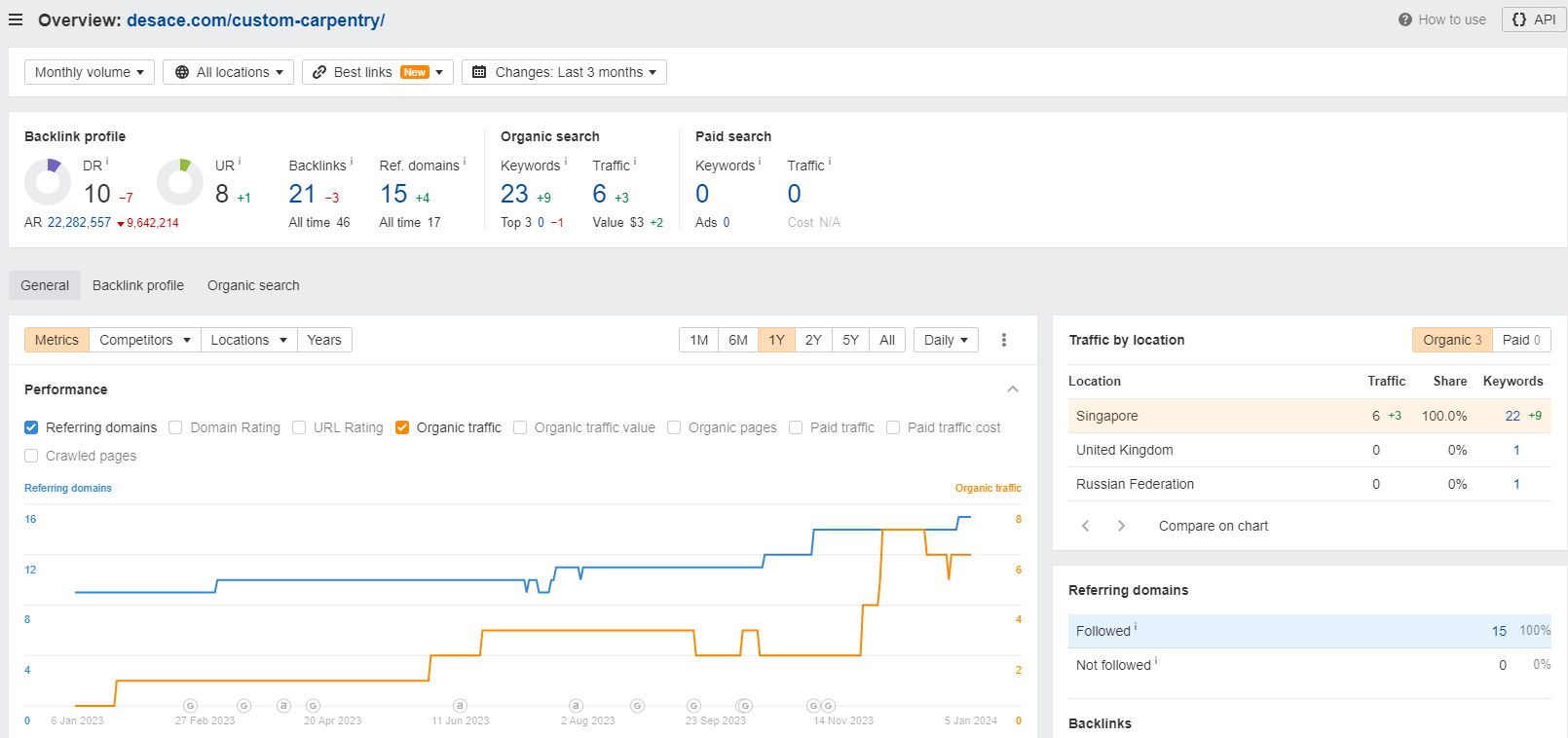Select the Singapore location row
This screenshot has width=1568, height=738.
[1310, 416]
